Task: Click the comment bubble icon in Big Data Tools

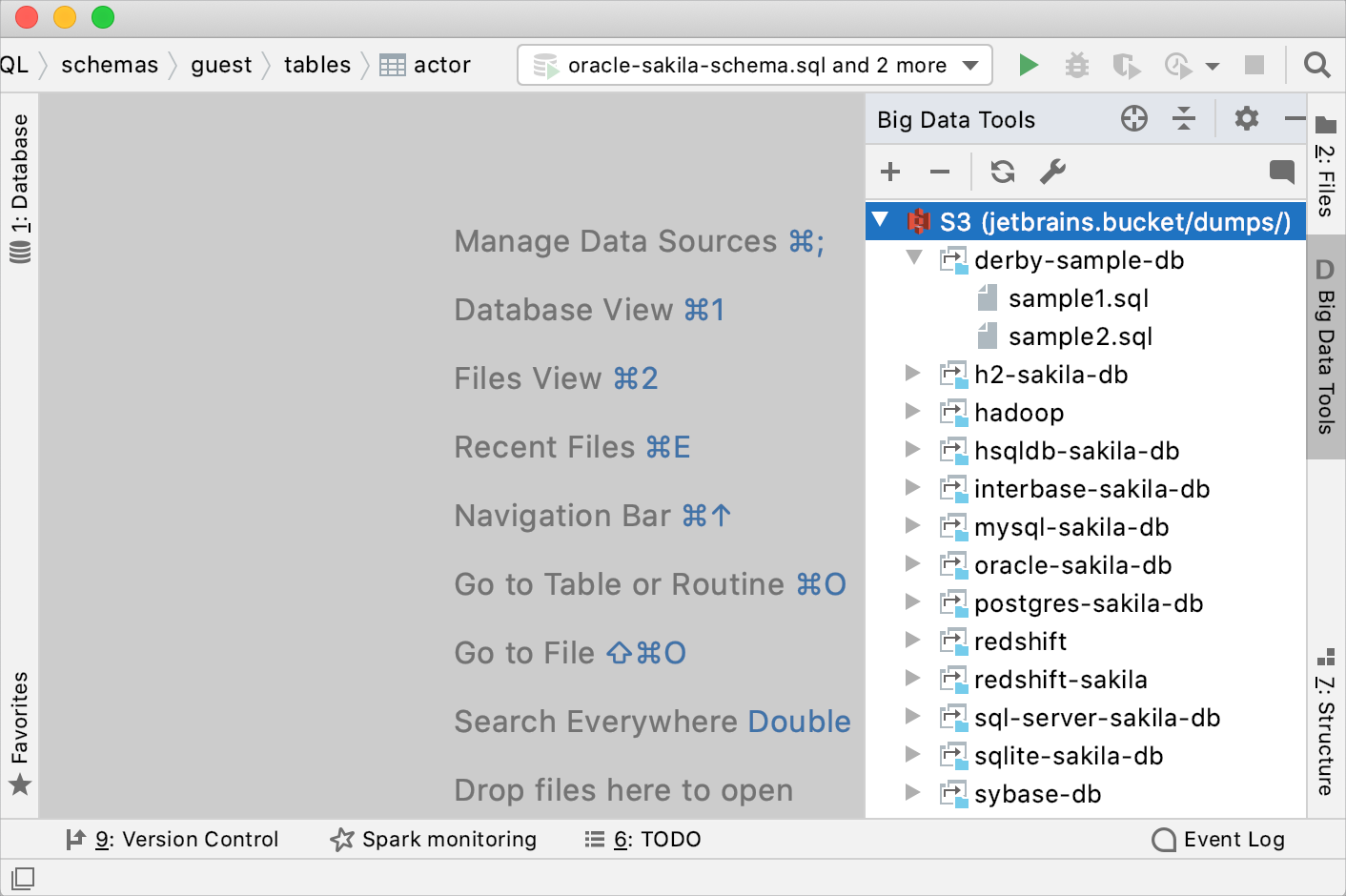Action: coord(1280,172)
